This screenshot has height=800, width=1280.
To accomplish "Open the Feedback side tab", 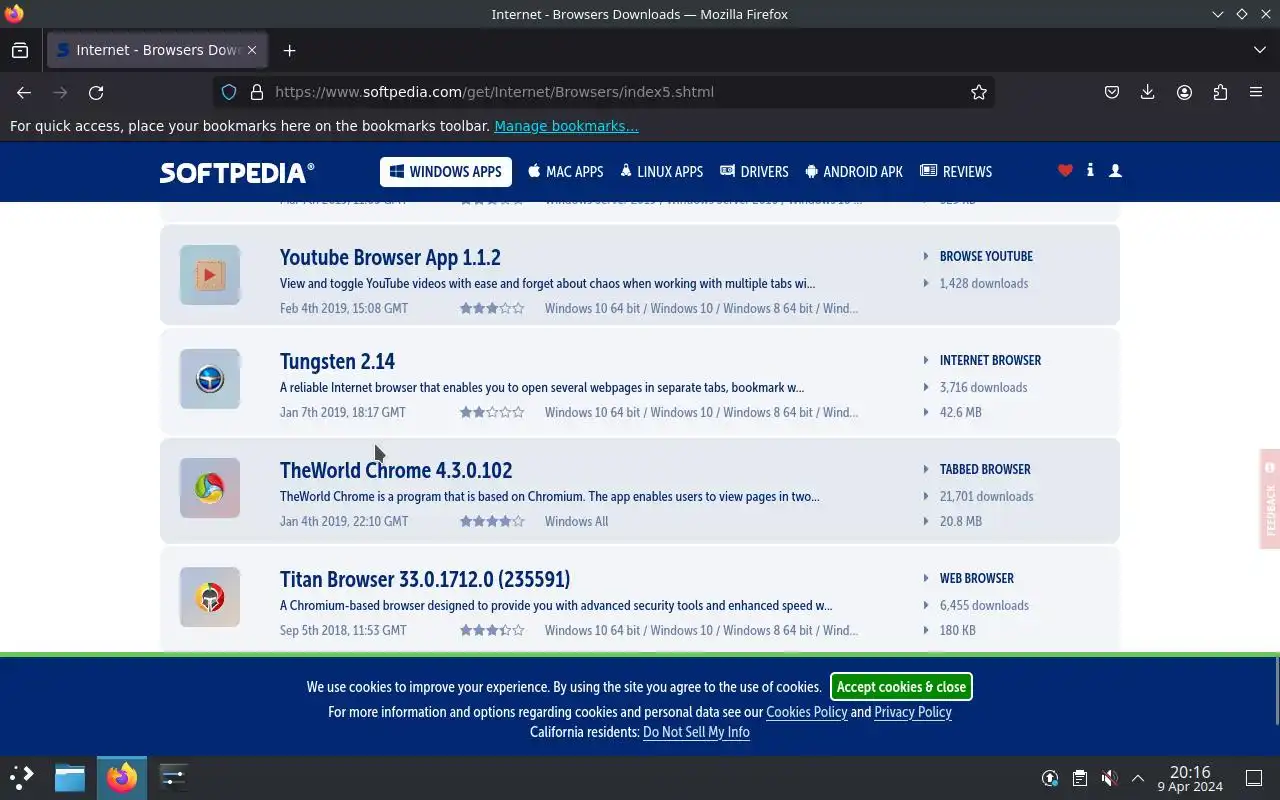I will (x=1270, y=499).
